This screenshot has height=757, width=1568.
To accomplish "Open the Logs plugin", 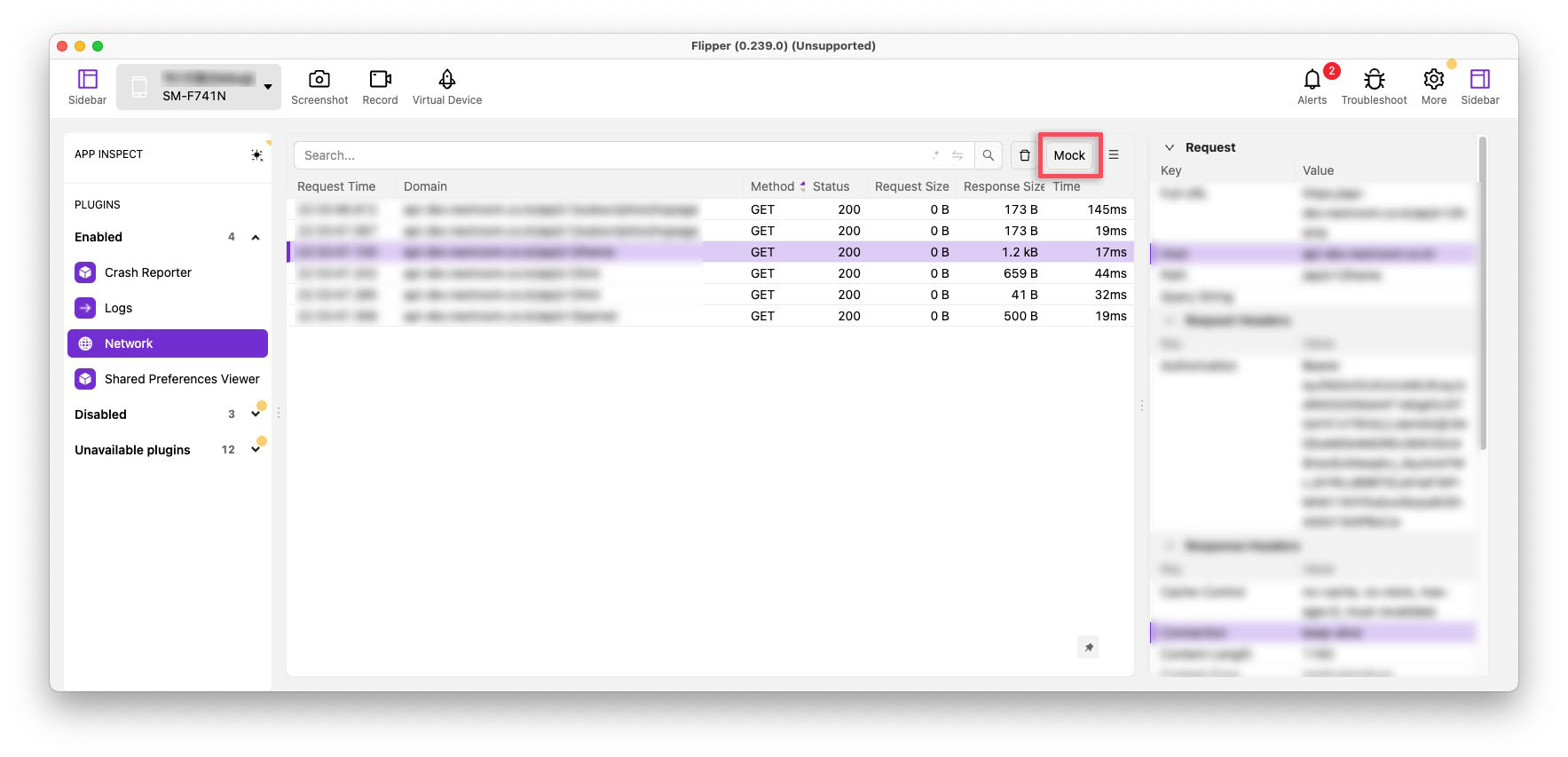I will [168, 308].
